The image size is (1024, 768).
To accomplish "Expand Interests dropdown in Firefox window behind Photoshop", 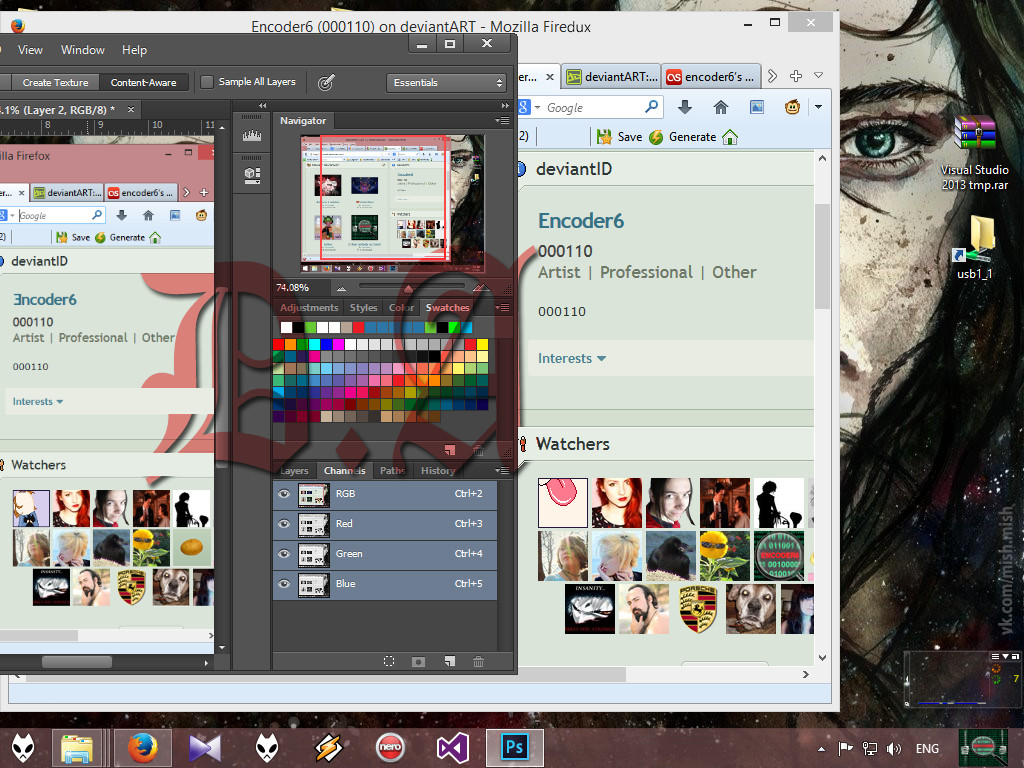I will click(x=571, y=359).
